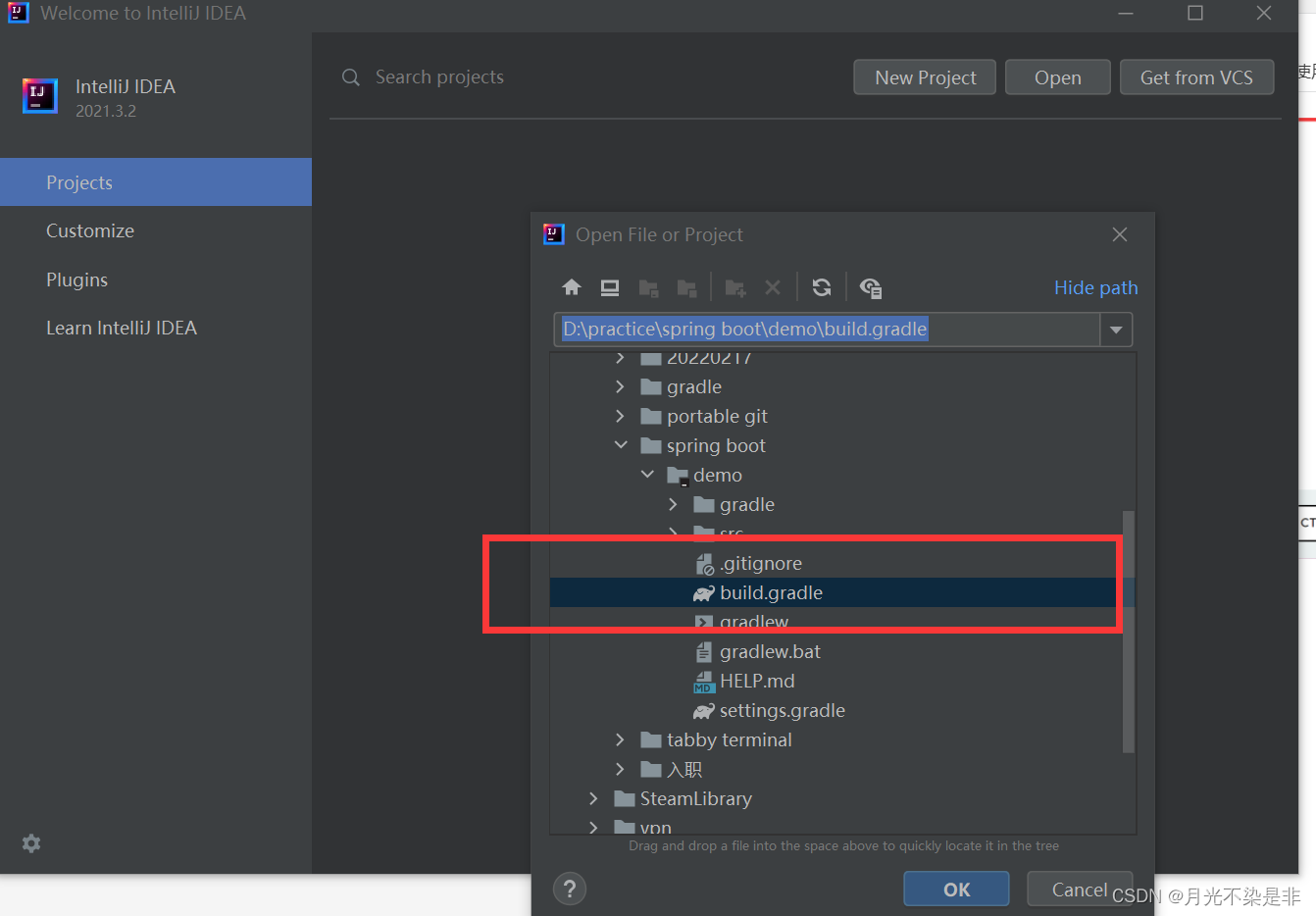Click the file tree vertical scrollbar

tap(1128, 632)
